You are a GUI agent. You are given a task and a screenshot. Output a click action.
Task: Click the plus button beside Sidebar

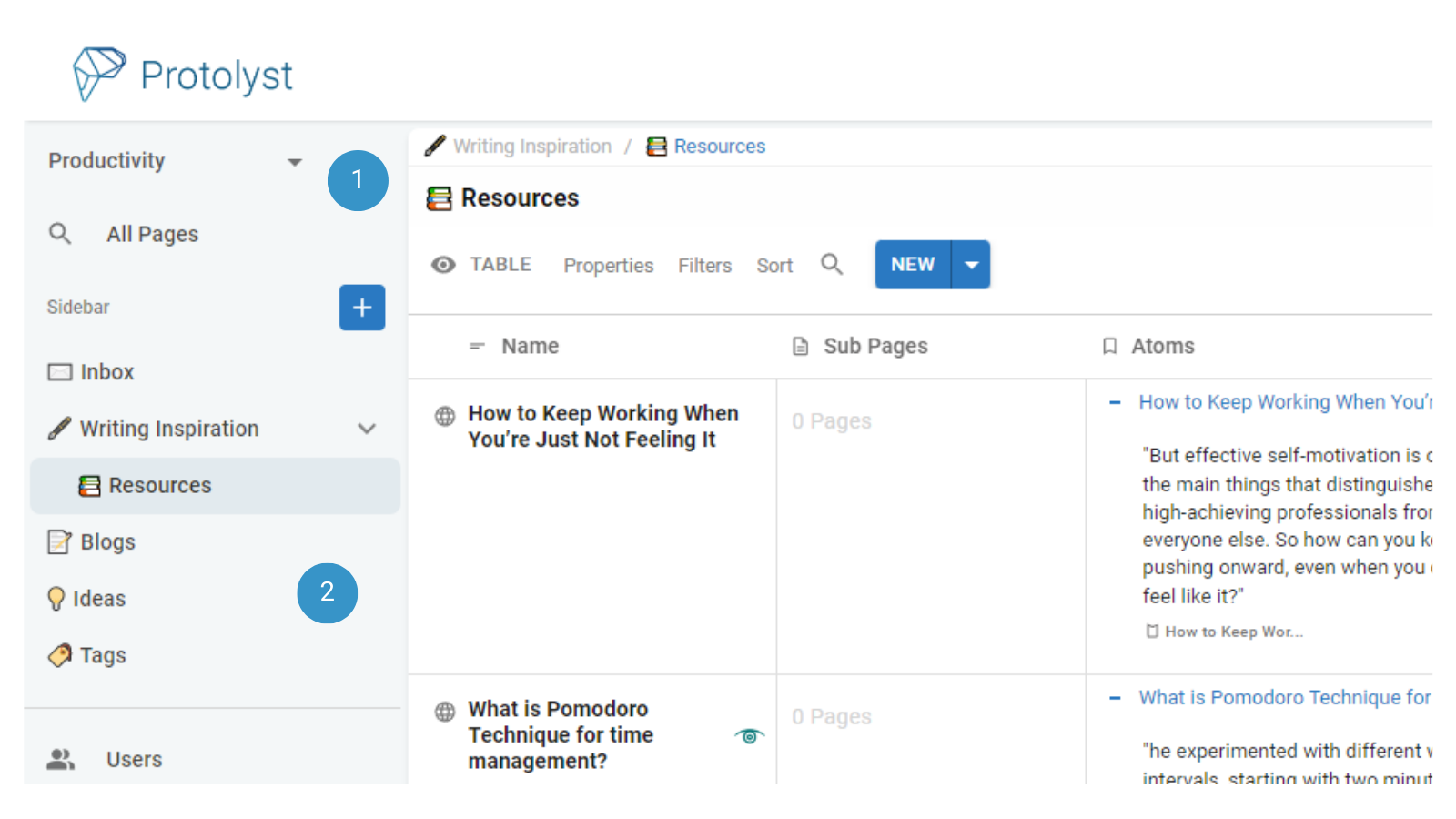(361, 308)
